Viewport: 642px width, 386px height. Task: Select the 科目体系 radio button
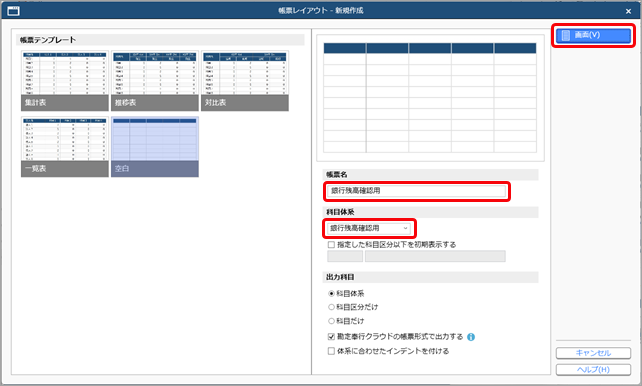click(331, 293)
